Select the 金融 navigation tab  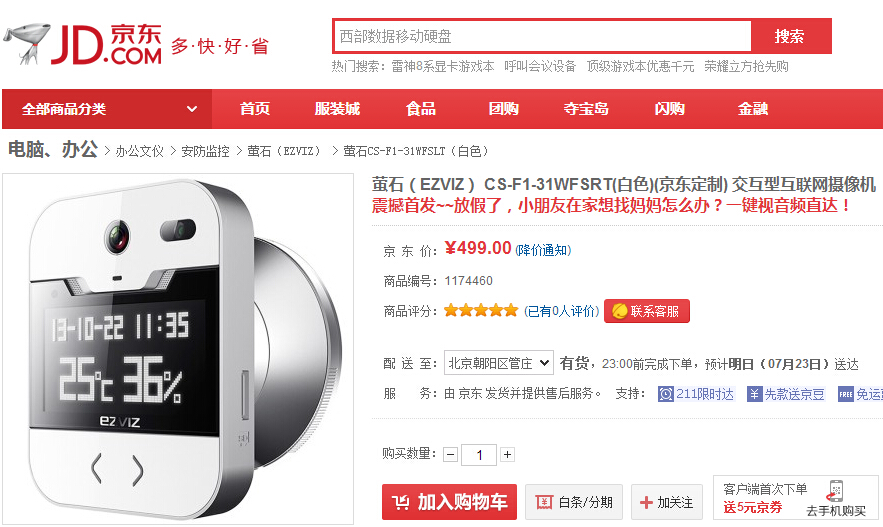point(753,109)
